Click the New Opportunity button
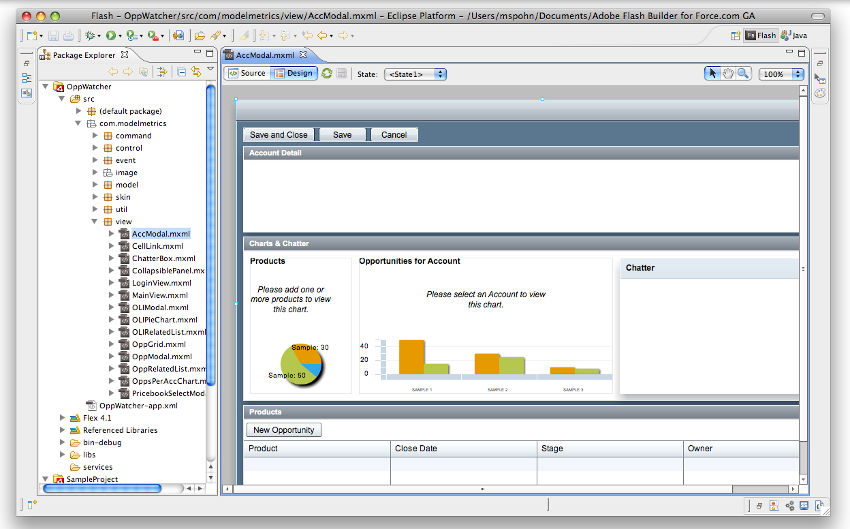Screen dimensions: 850x529 tap(284, 430)
